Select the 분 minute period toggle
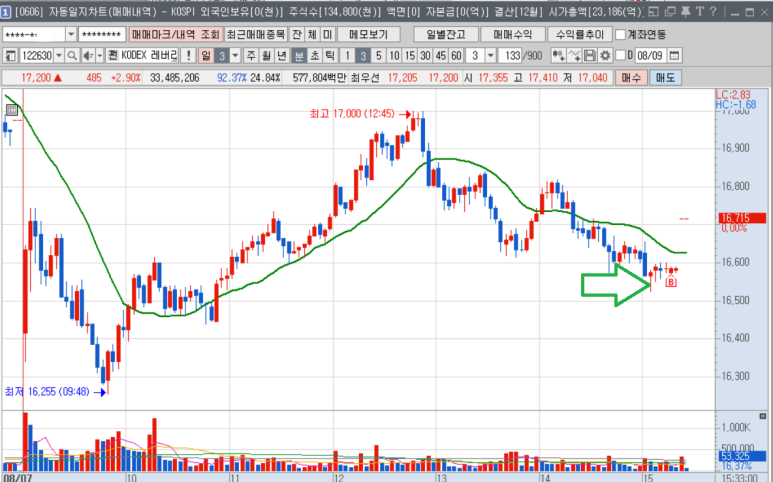This screenshot has height=482, width=773. (x=299, y=56)
